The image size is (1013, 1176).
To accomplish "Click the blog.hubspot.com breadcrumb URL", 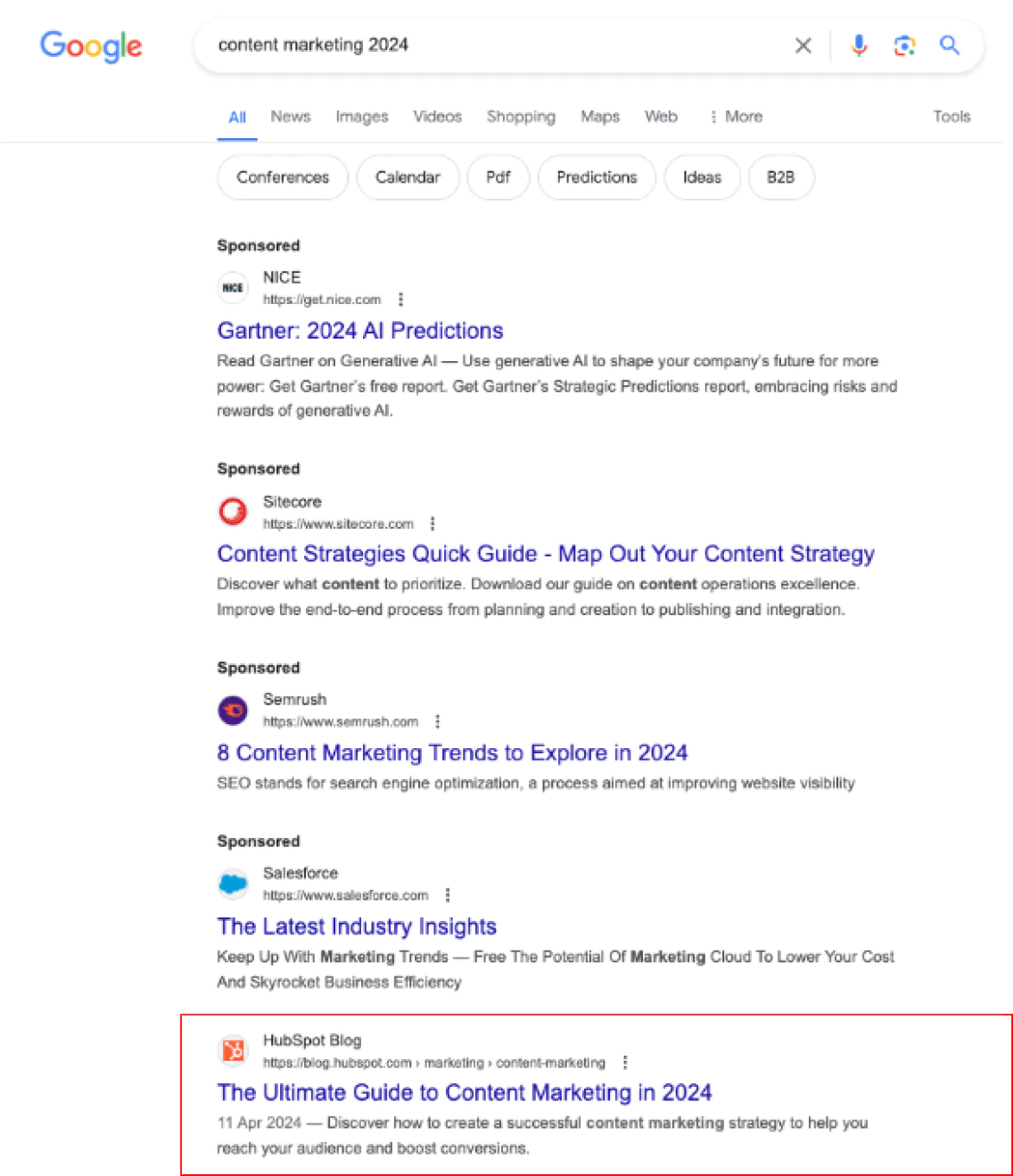I will click(x=434, y=1063).
